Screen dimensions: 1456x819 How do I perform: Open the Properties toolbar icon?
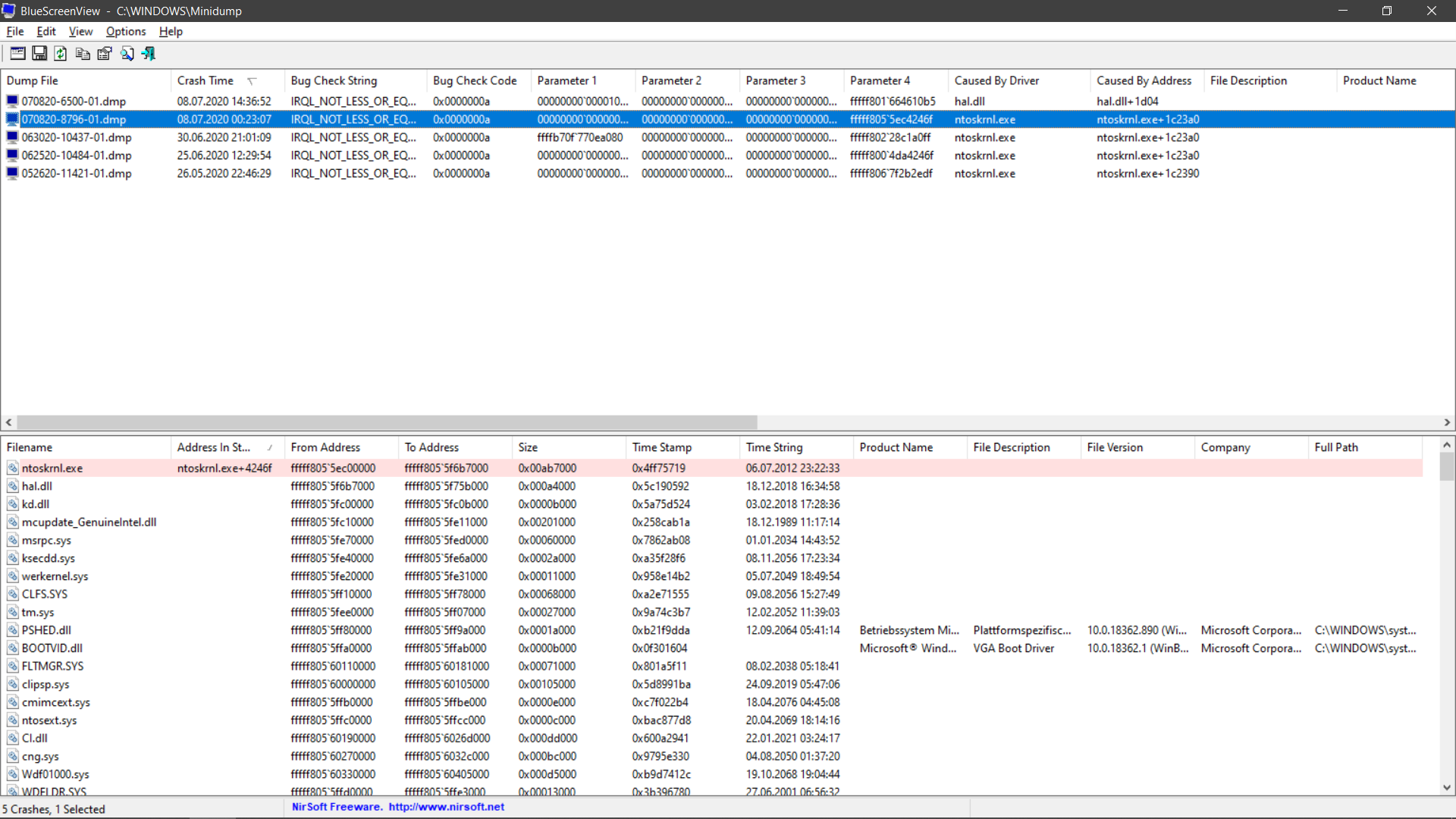pyautogui.click(x=105, y=54)
